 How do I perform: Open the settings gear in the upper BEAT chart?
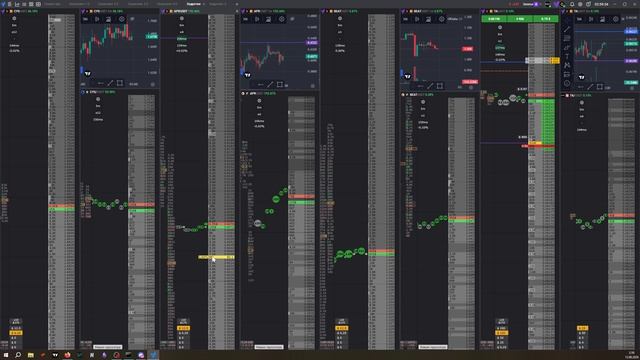point(442,19)
